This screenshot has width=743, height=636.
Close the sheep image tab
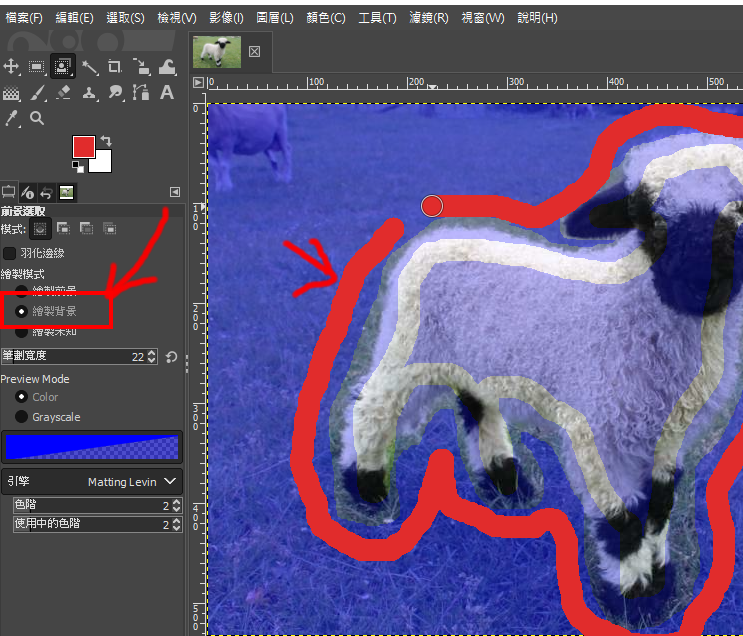point(254,52)
